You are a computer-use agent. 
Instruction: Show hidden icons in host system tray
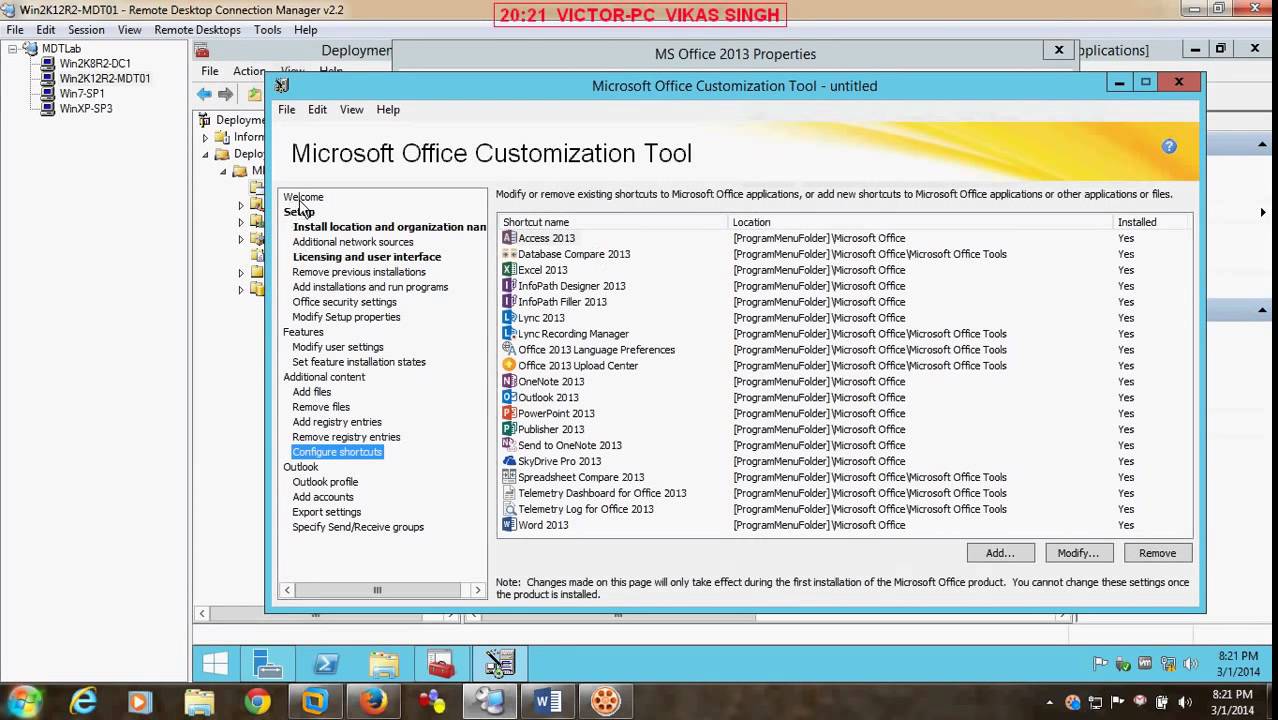coord(1052,702)
